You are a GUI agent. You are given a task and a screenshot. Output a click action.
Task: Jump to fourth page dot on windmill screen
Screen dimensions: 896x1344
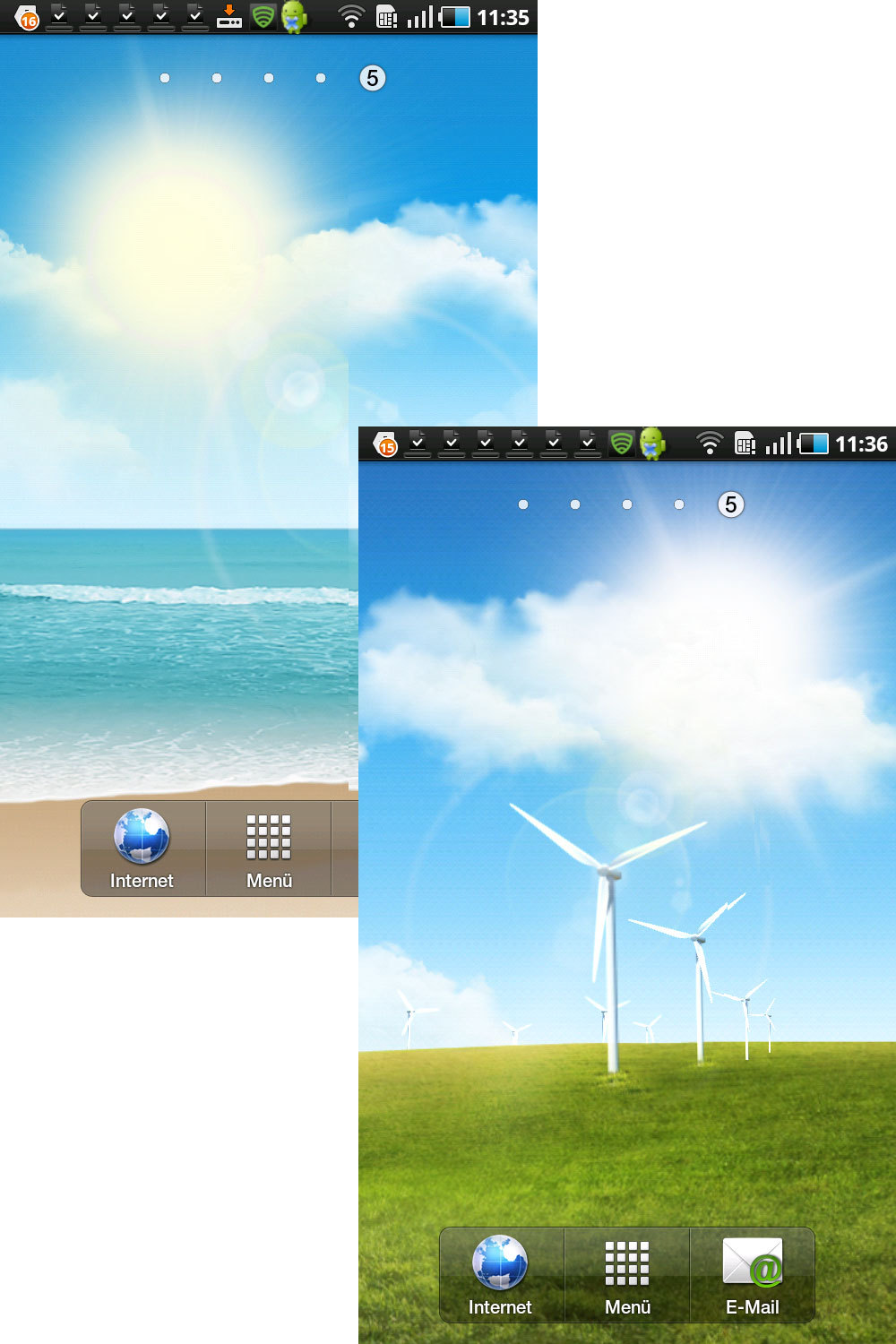click(x=679, y=504)
